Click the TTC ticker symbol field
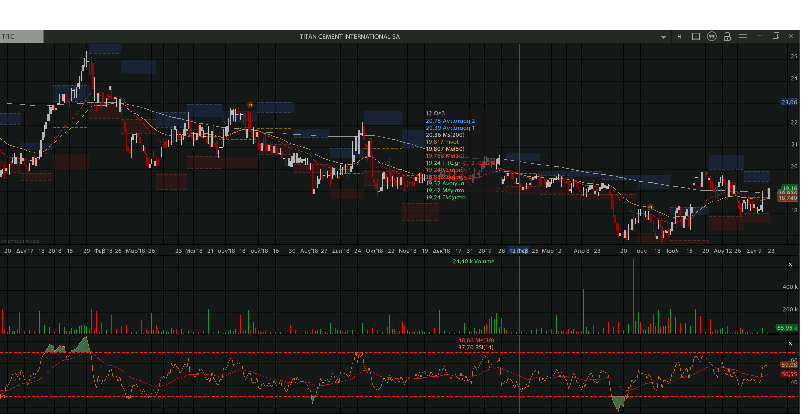Image resolution: width=802 pixels, height=414 pixels. (21, 37)
